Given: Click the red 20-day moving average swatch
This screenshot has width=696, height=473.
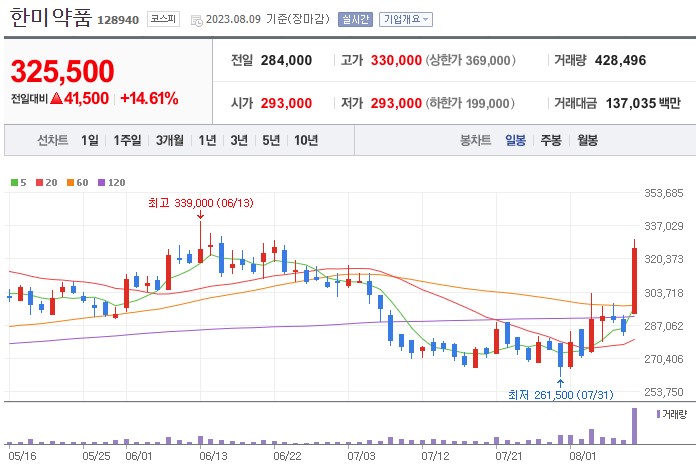Looking at the screenshot, I should click(x=40, y=182).
